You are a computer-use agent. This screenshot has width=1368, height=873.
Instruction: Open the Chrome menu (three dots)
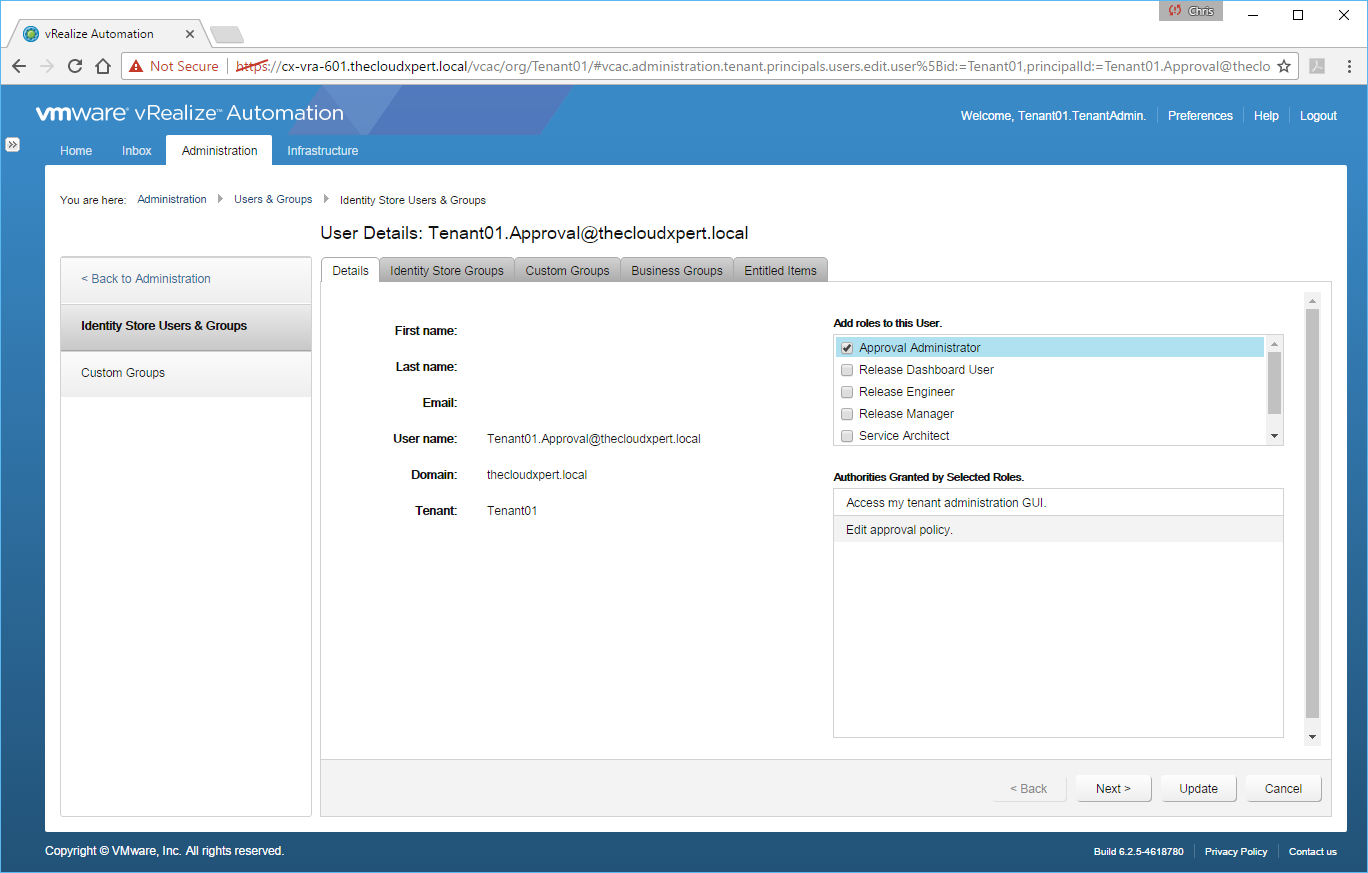click(x=1347, y=66)
